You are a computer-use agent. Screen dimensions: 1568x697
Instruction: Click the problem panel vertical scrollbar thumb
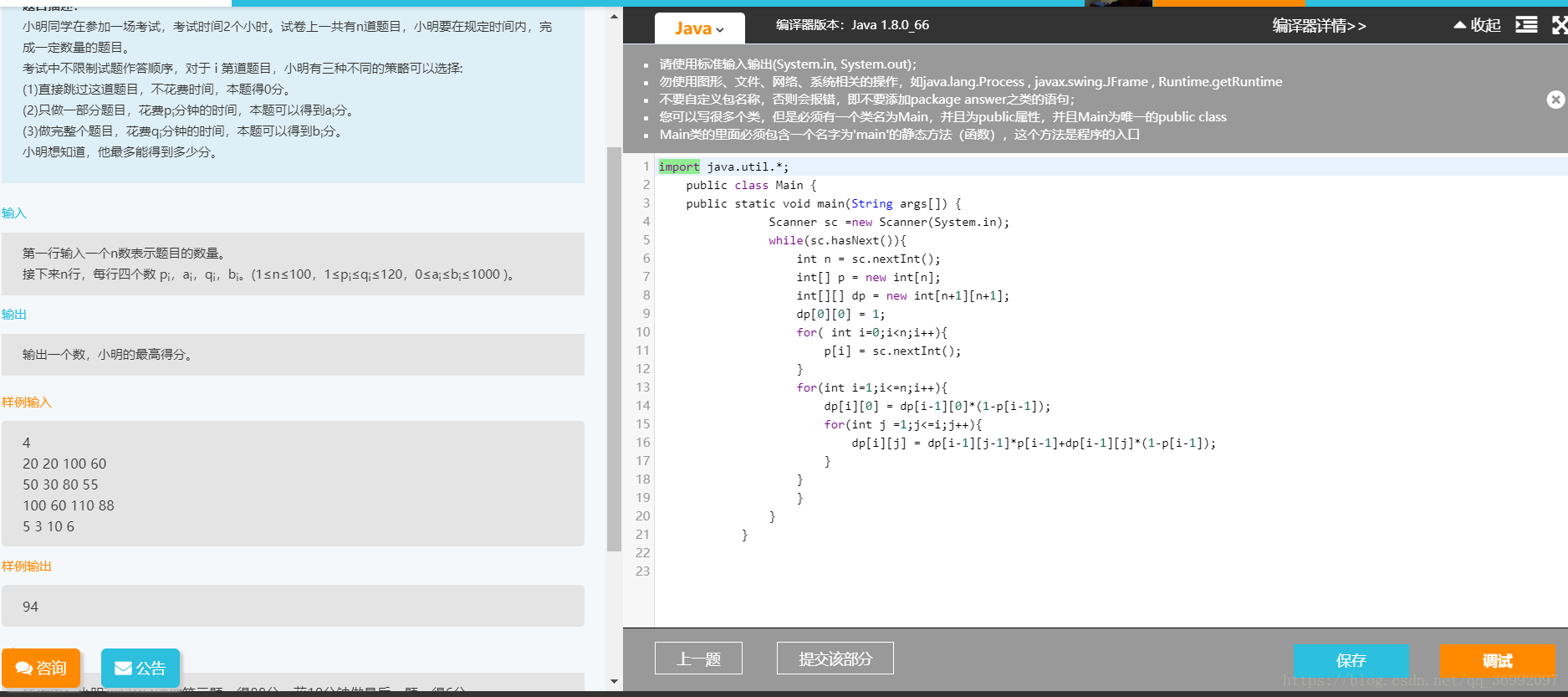[614, 349]
